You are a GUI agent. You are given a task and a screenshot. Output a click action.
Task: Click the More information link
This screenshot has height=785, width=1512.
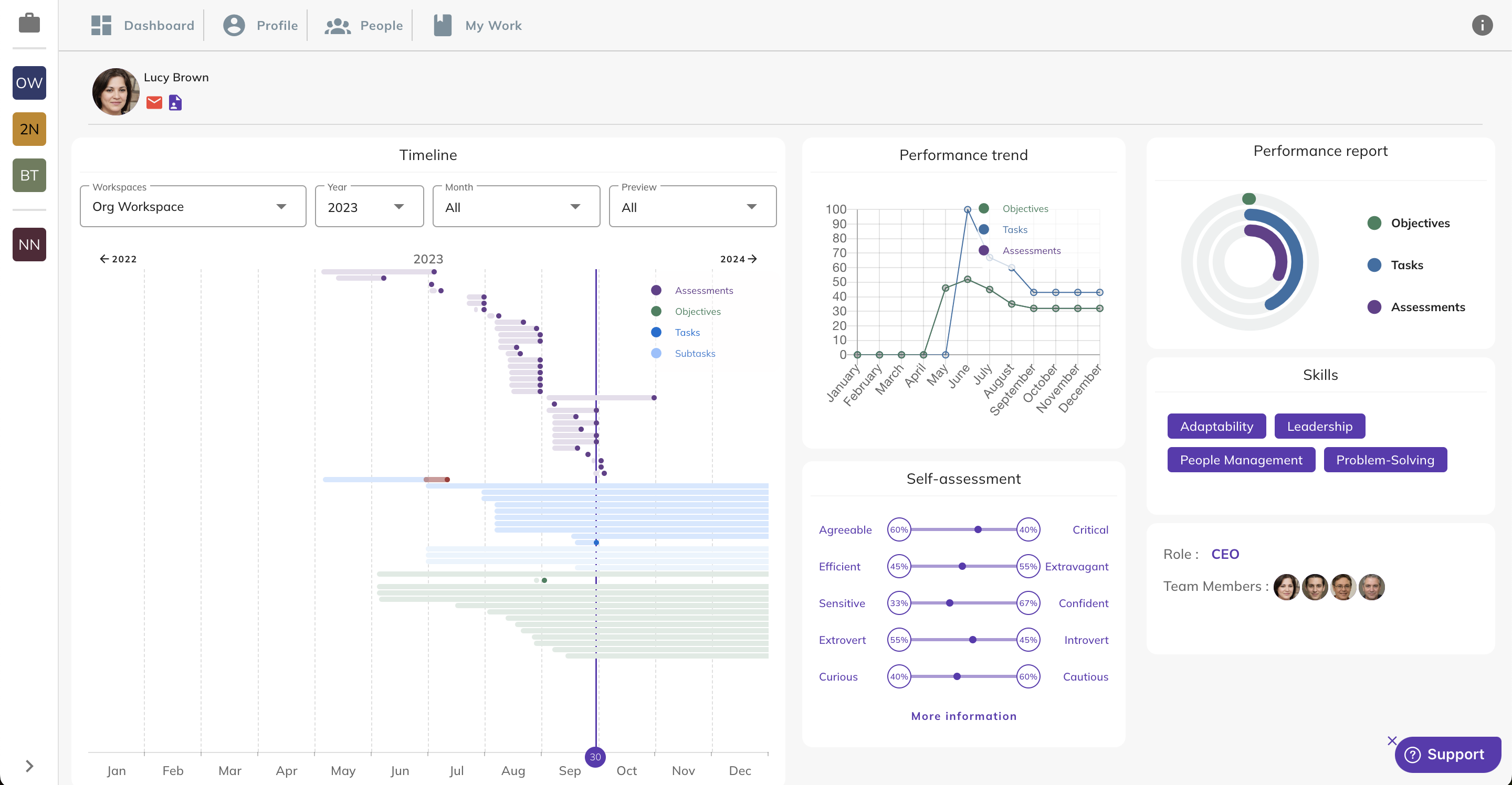point(963,716)
